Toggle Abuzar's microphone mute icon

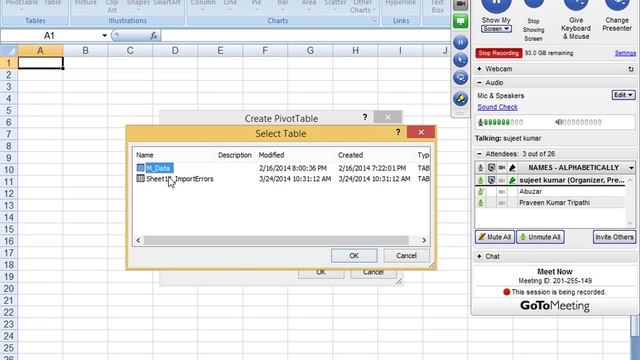[x=480, y=191]
